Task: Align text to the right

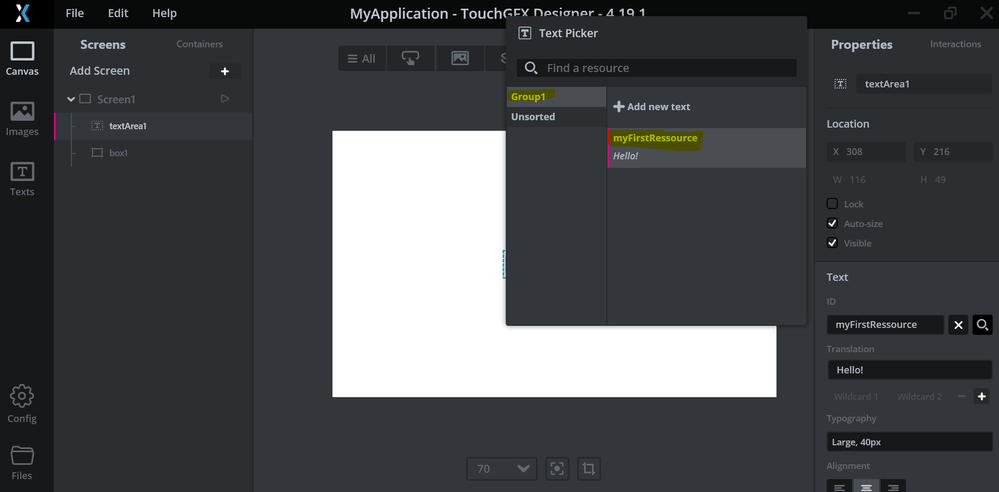Action: click(893, 488)
